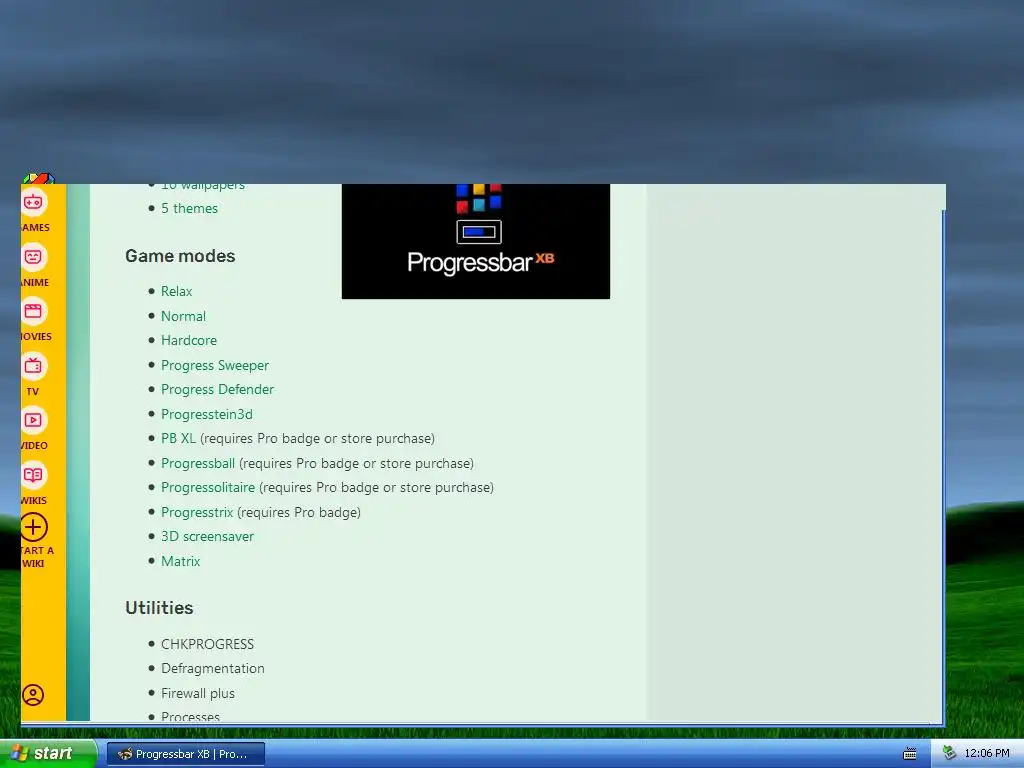1024x768 pixels.
Task: Open the Movies section icon in sidebar
Action: 33,311
